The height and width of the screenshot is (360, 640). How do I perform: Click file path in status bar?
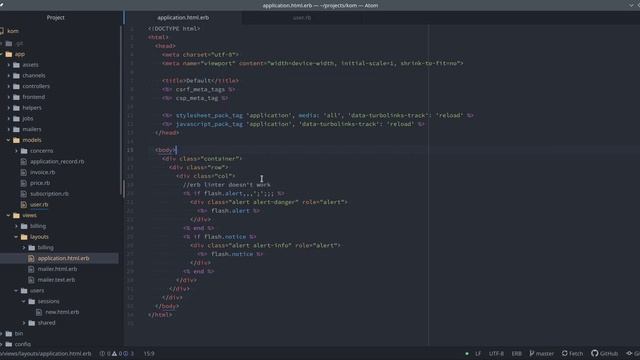click(x=46, y=354)
